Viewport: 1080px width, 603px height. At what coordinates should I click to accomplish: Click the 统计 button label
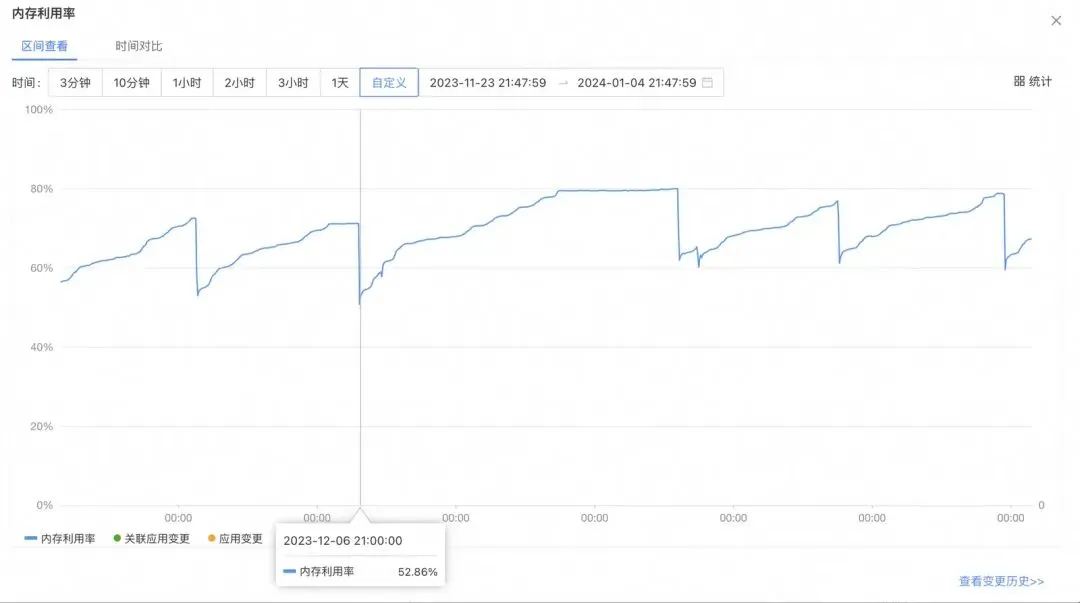pyautogui.click(x=1040, y=82)
